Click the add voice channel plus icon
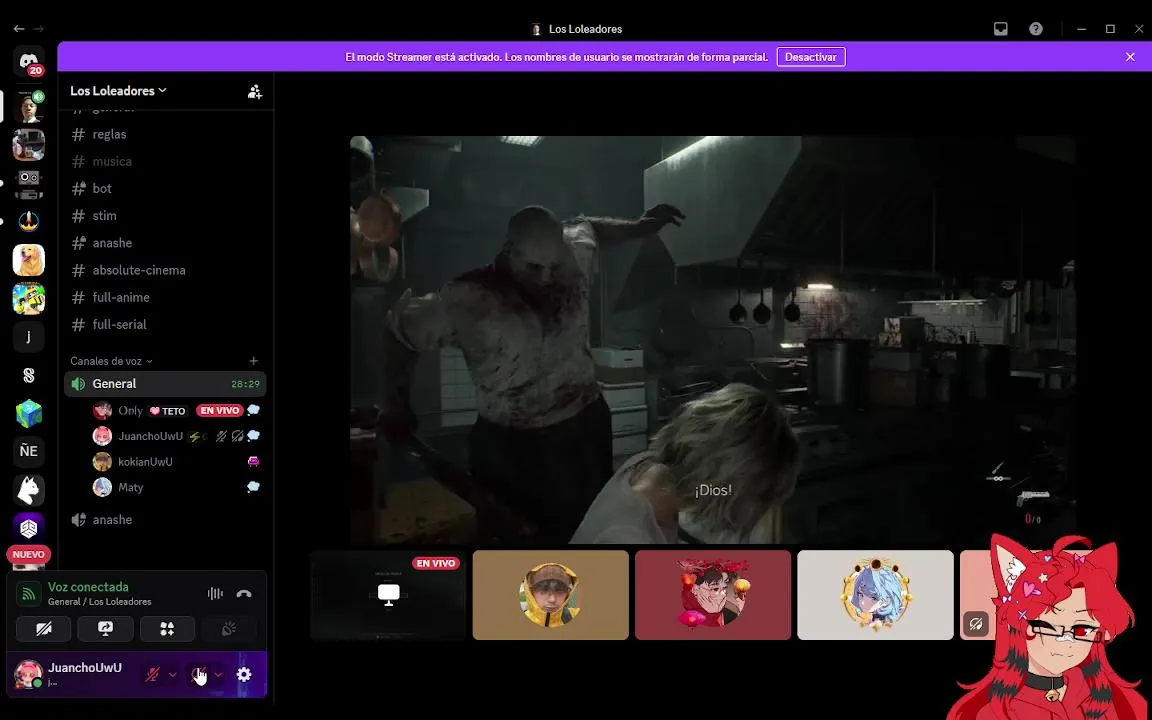This screenshot has width=1152, height=720. coord(253,361)
